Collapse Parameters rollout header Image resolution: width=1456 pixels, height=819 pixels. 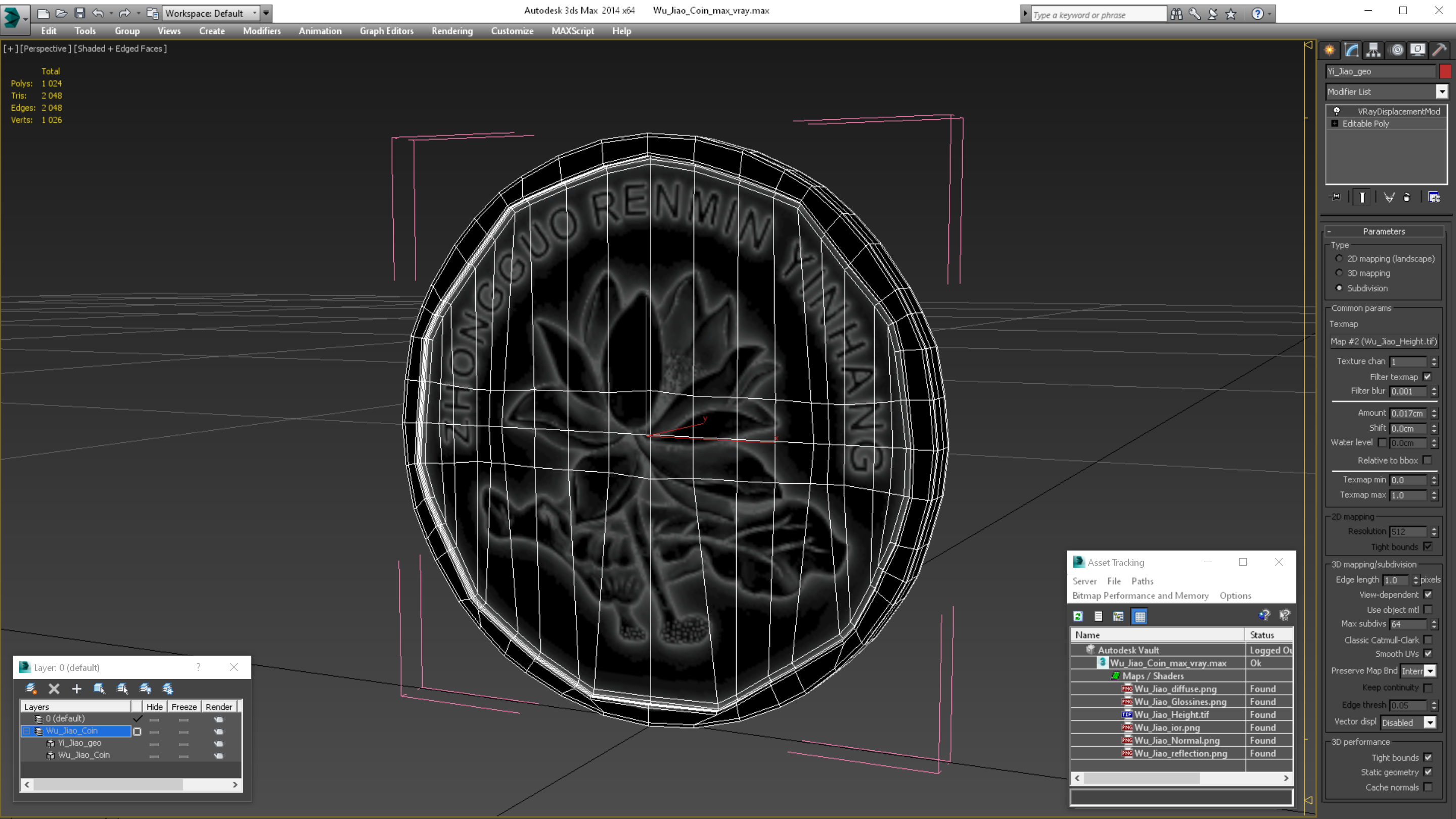coord(1384,231)
